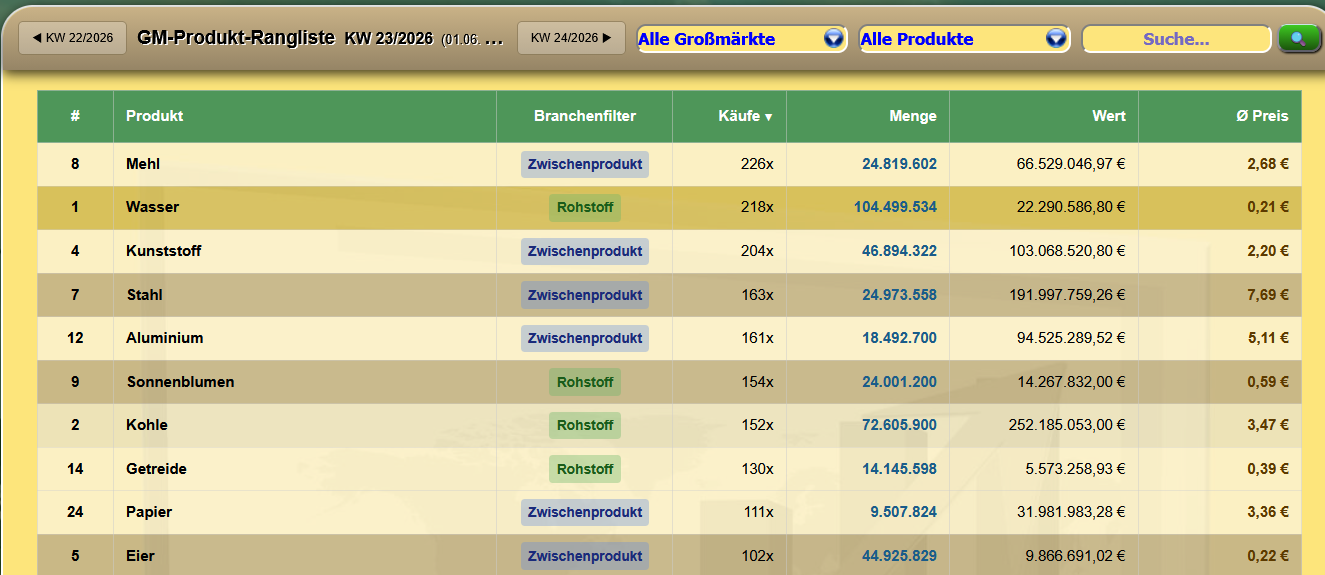Image resolution: width=1325 pixels, height=575 pixels.
Task: Select value 252.185.053,00 € for Kohle
Action: (1067, 425)
